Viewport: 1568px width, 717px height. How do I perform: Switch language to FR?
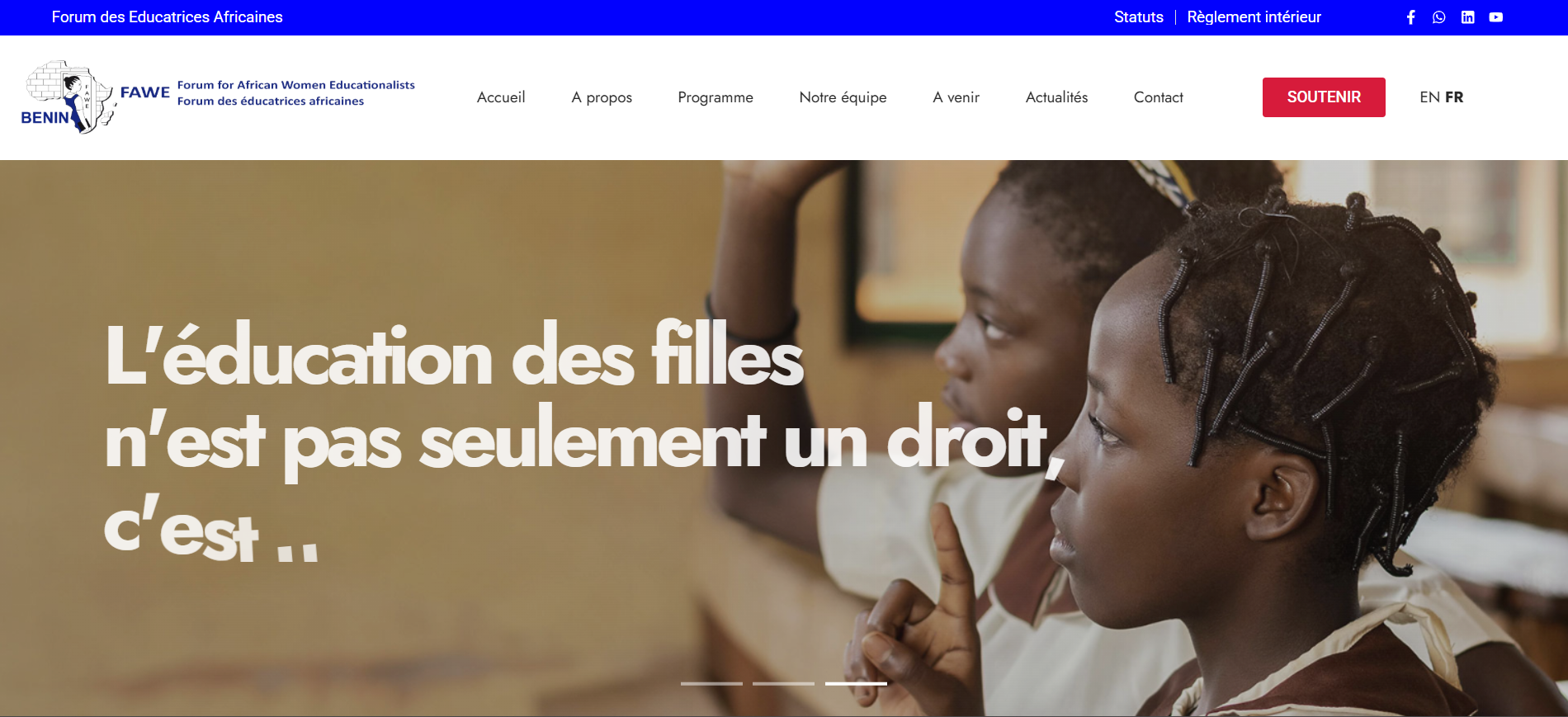(x=1454, y=97)
